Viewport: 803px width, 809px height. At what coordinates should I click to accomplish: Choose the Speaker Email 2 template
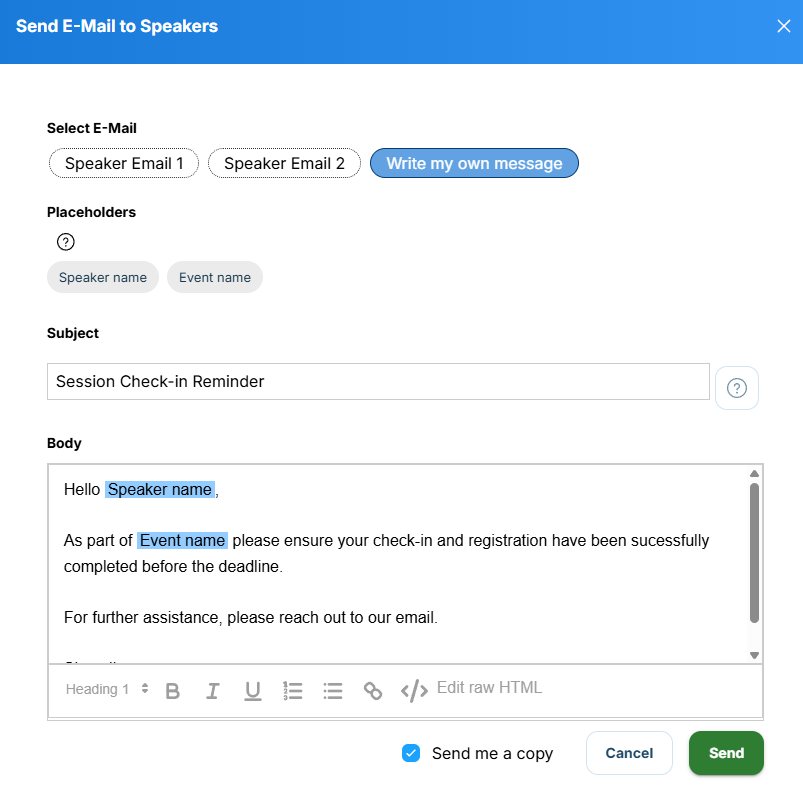[284, 163]
